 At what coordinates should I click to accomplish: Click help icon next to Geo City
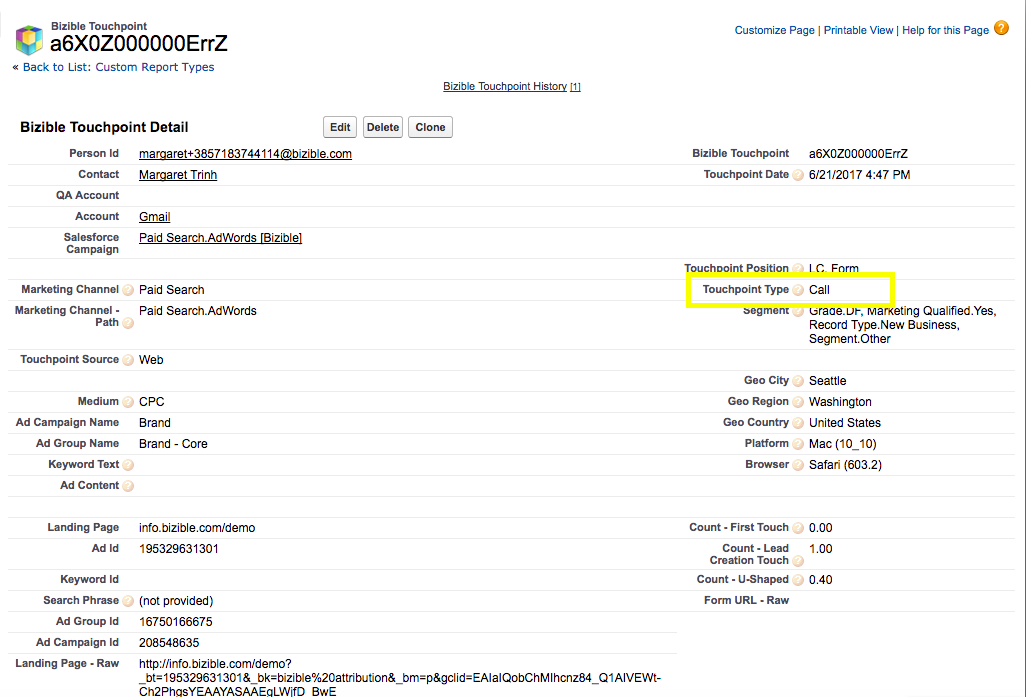click(x=798, y=381)
